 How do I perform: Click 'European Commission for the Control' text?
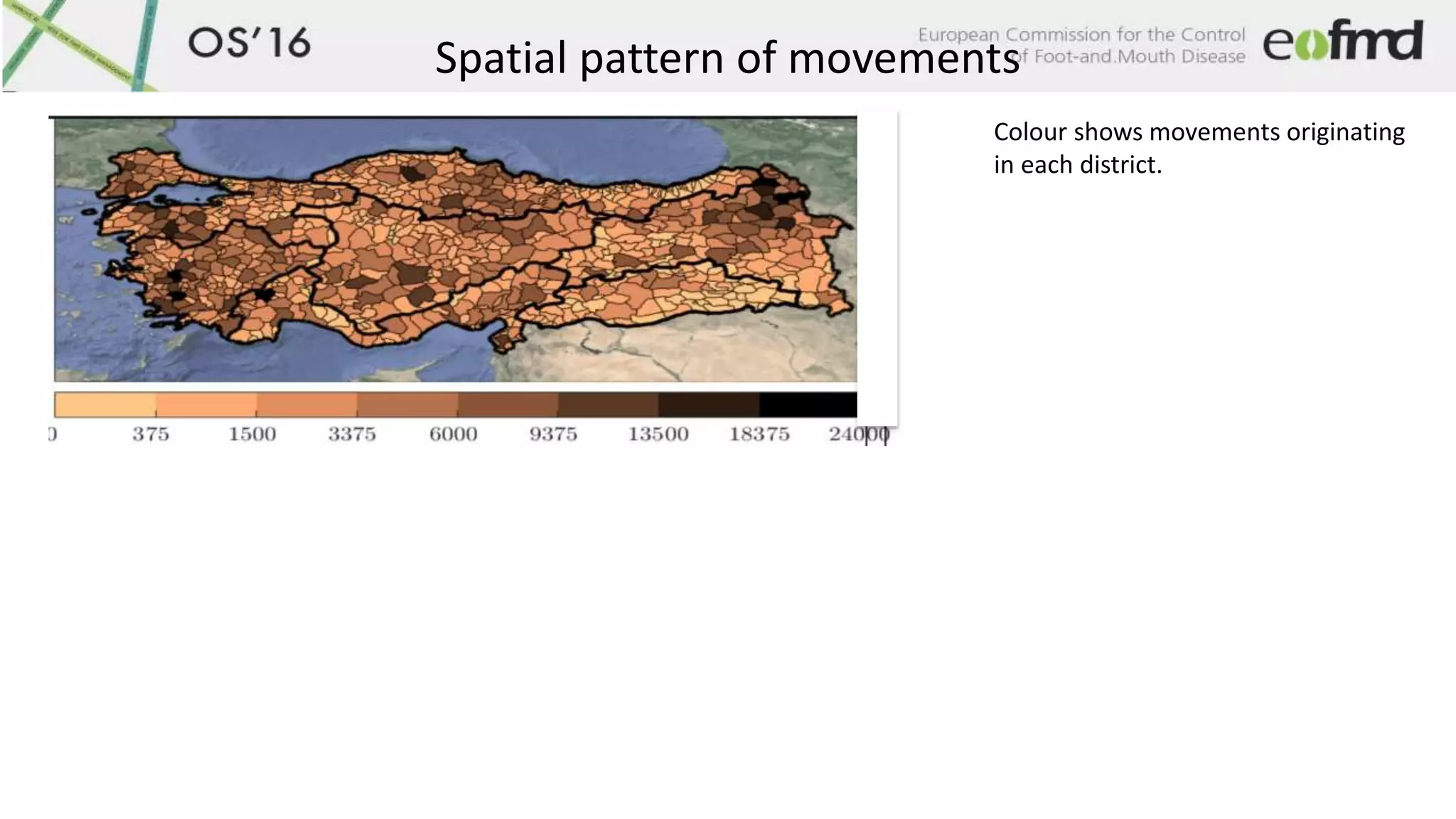(x=1081, y=35)
